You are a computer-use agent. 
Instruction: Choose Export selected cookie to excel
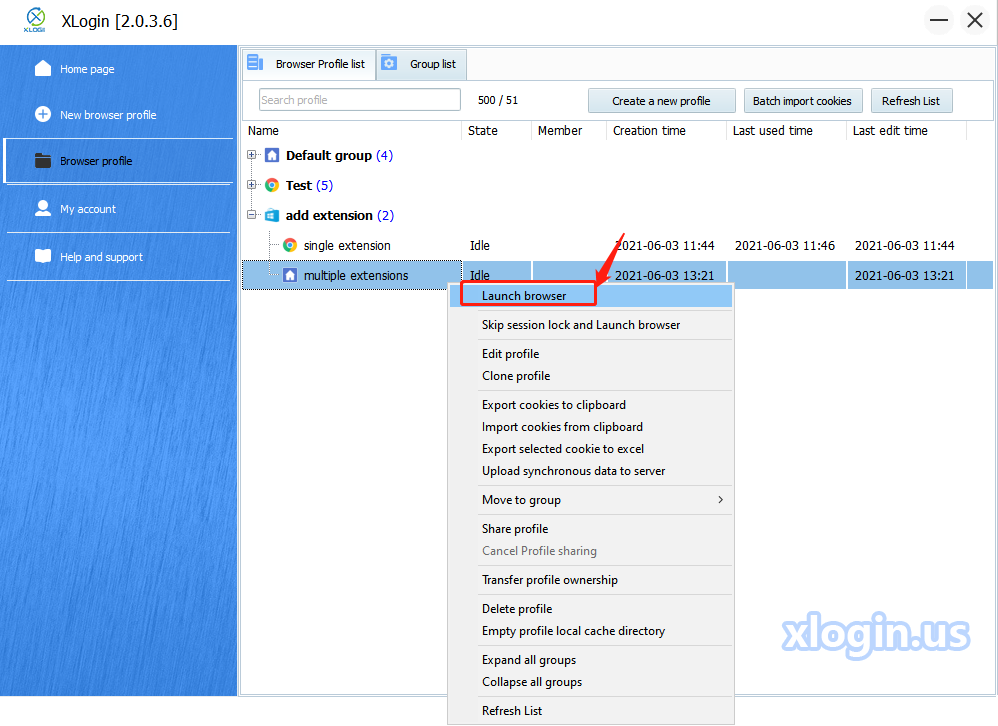[591, 449]
